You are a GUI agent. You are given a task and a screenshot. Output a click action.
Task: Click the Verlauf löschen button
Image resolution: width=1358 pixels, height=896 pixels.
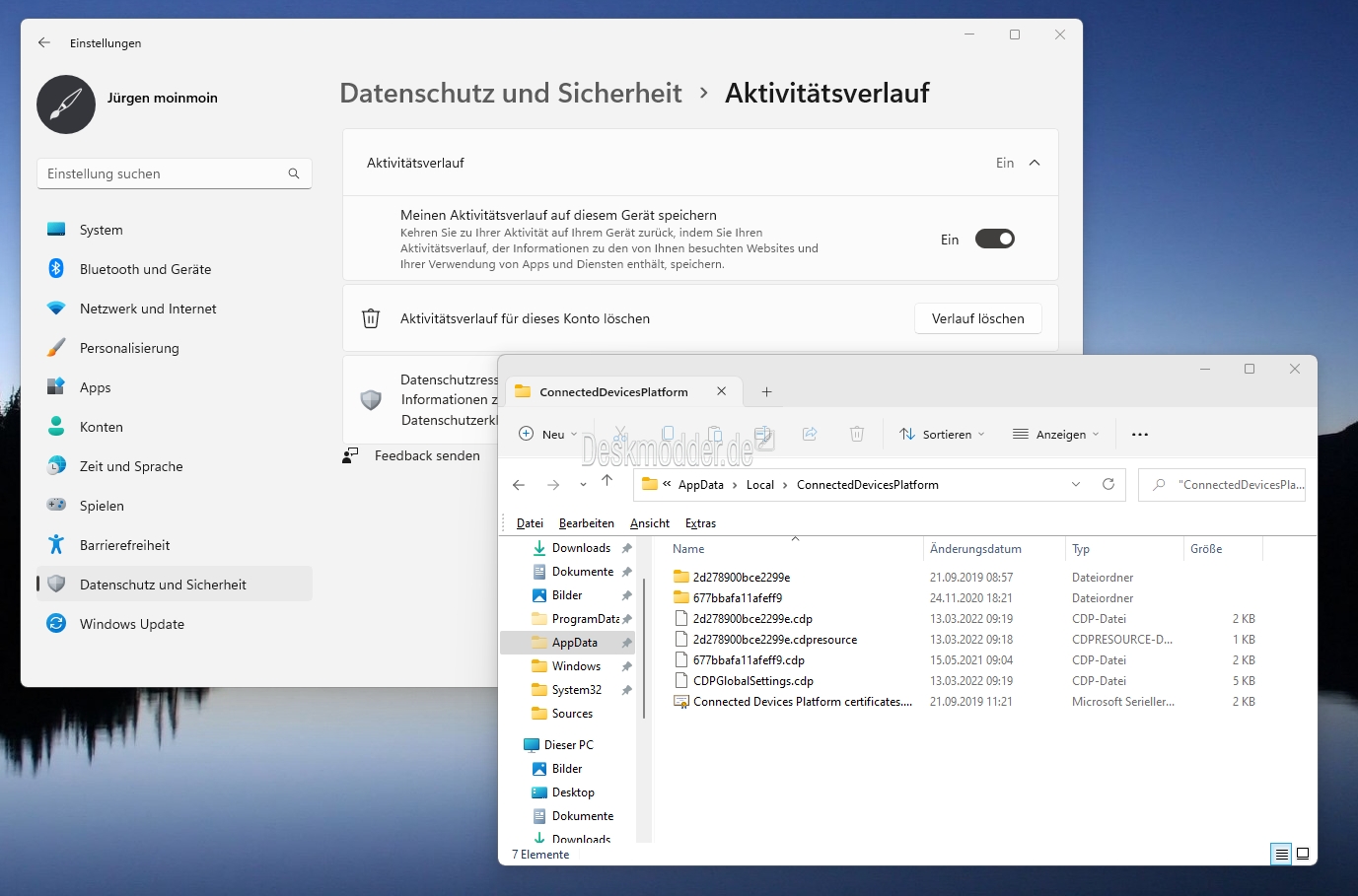978,318
